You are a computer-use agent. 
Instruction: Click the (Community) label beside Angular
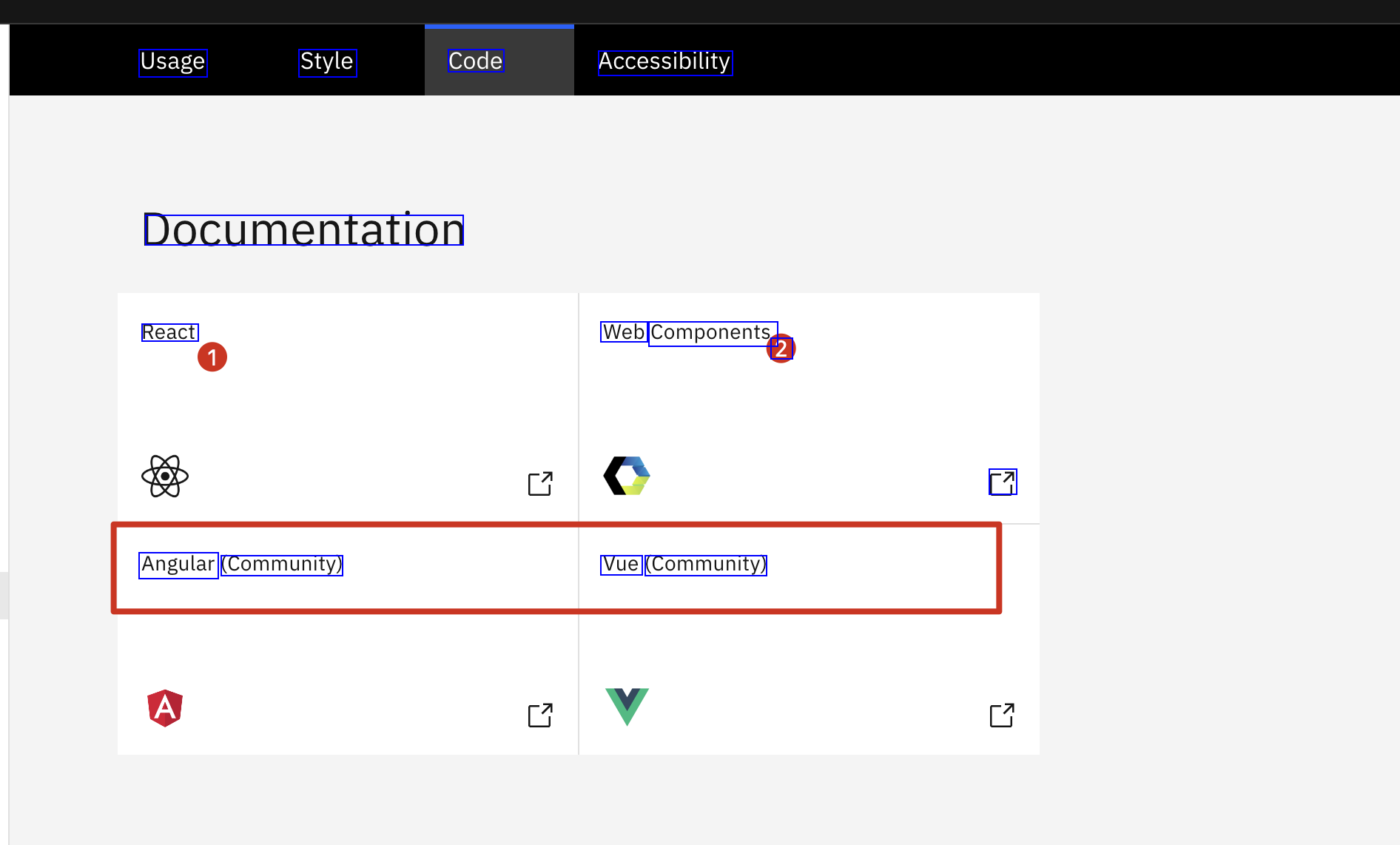283,565
